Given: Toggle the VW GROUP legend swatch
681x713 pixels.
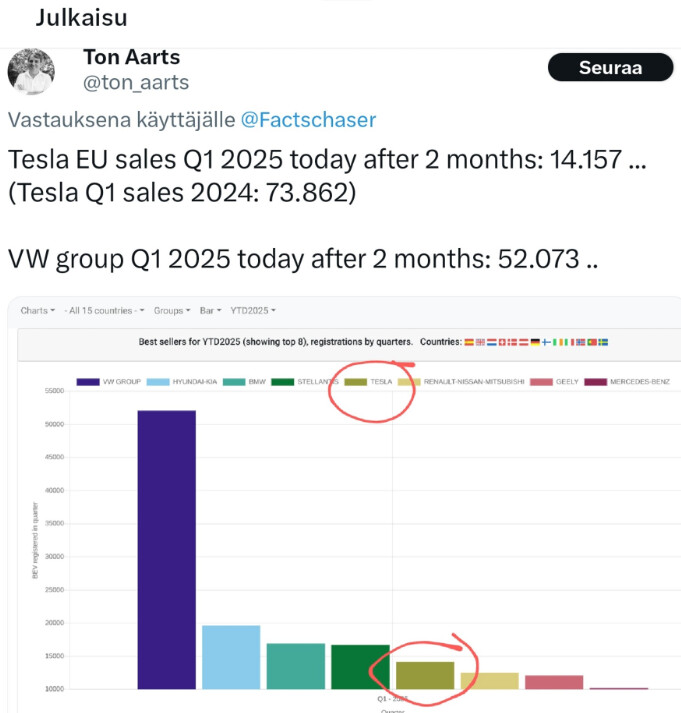Looking at the screenshot, I should pos(88,382).
